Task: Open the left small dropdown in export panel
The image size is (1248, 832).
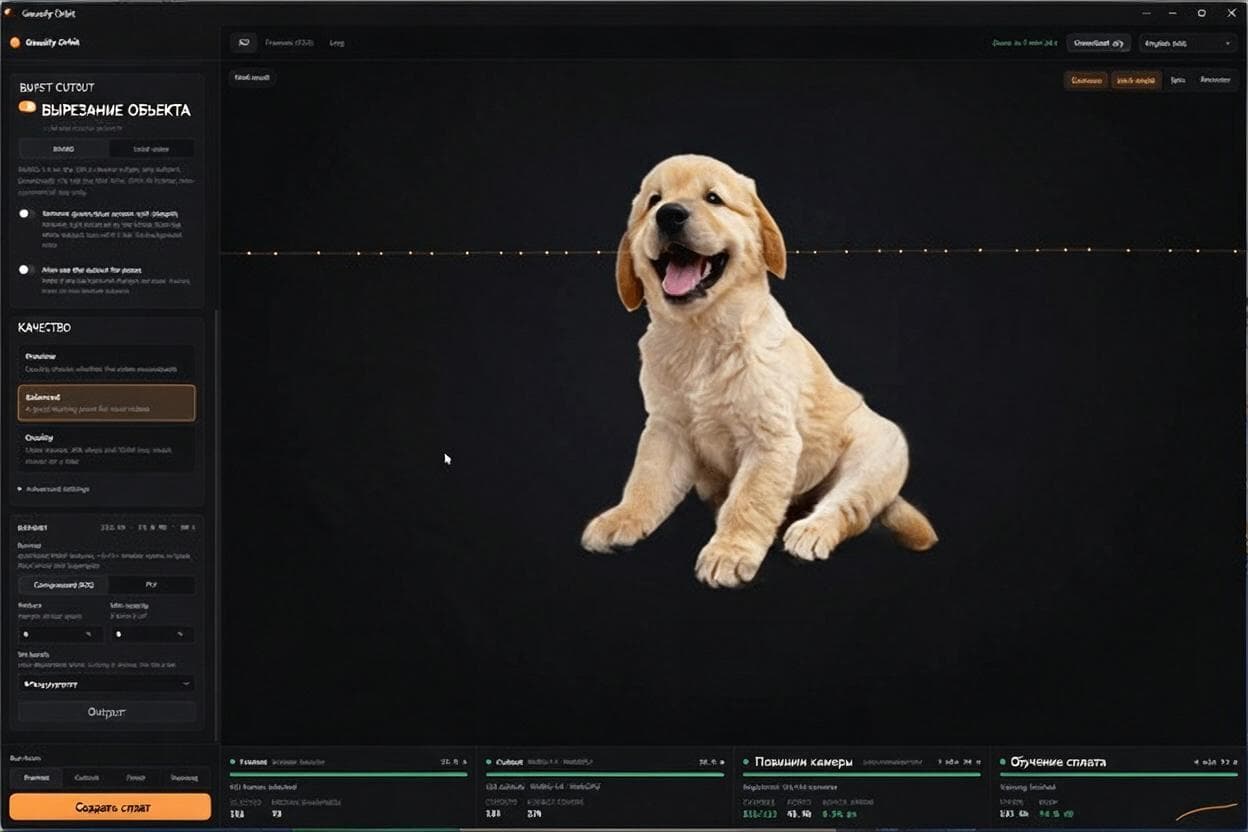Action: click(60, 634)
